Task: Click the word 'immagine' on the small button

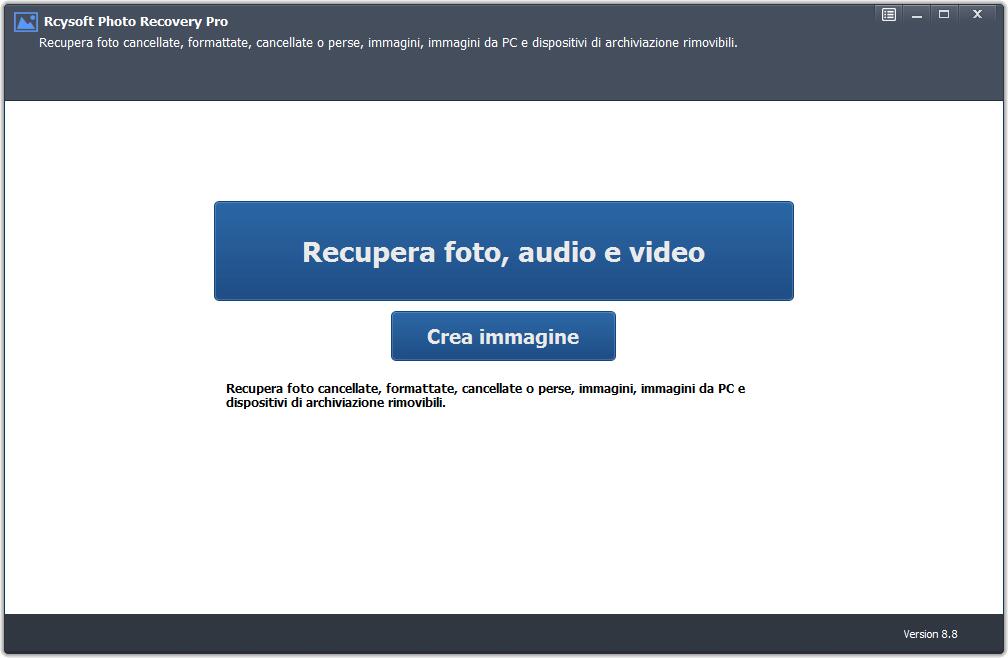Action: pyautogui.click(x=530, y=337)
